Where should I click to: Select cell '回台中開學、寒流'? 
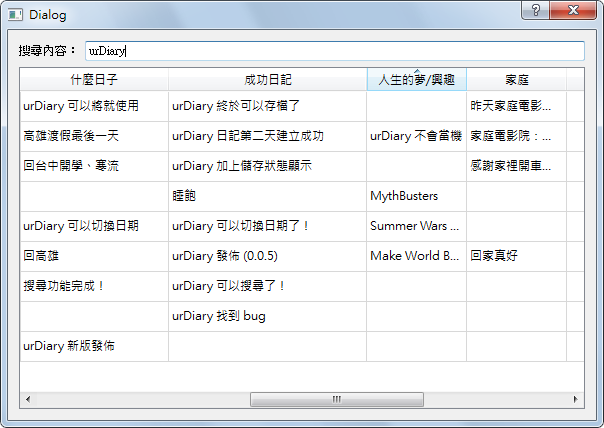[94, 166]
